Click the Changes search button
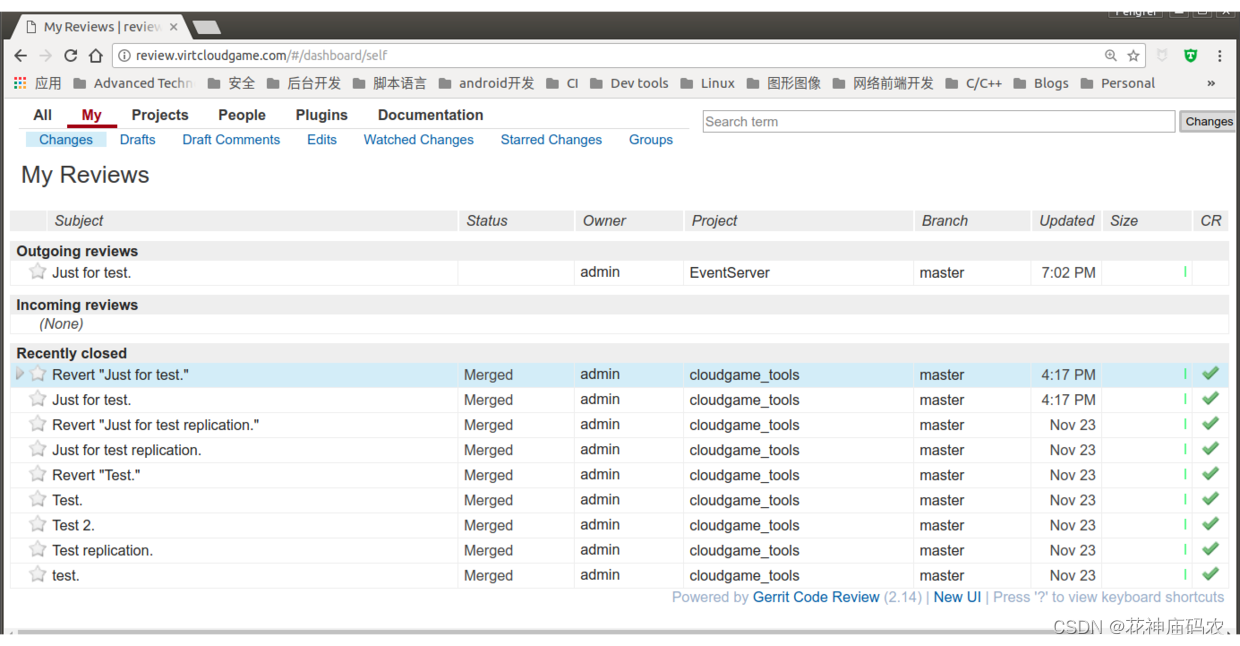Image resolution: width=1240 pixels, height=646 pixels. click(1209, 121)
